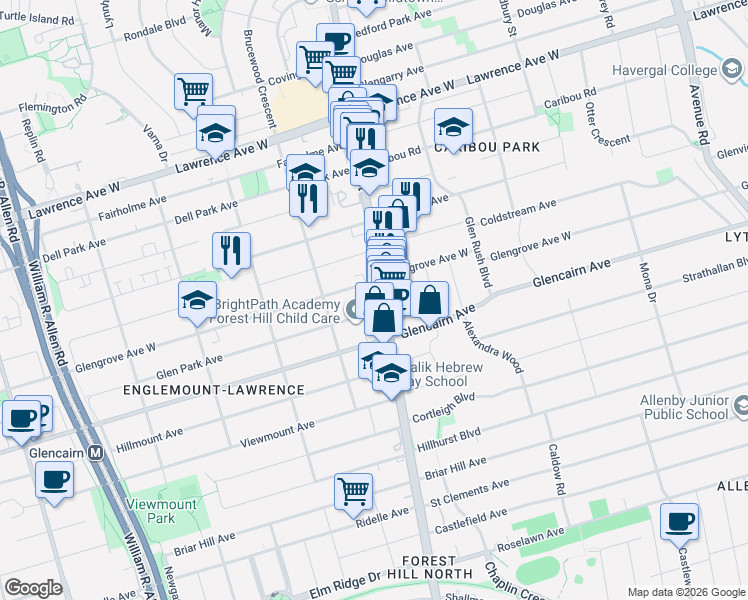Click the Map data ©2026 Google attribution
This screenshot has width=748, height=600.
[x=686, y=593]
